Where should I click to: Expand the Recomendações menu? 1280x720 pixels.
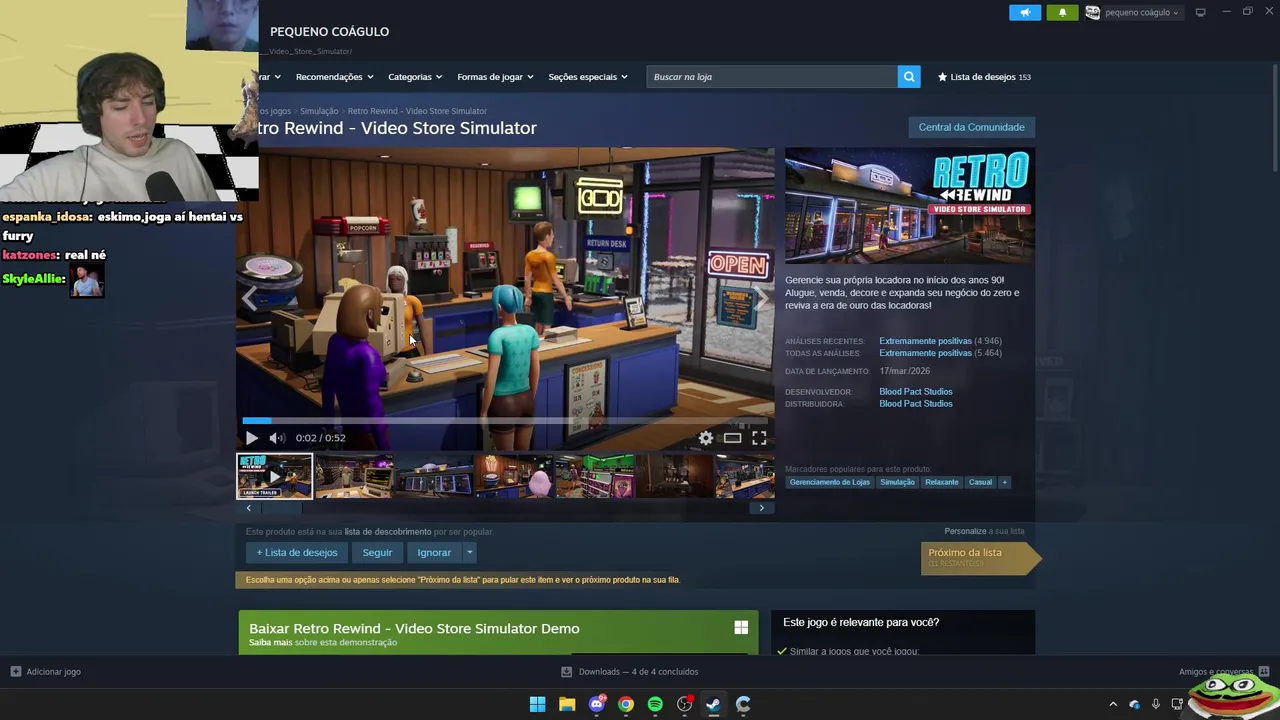pyautogui.click(x=334, y=77)
